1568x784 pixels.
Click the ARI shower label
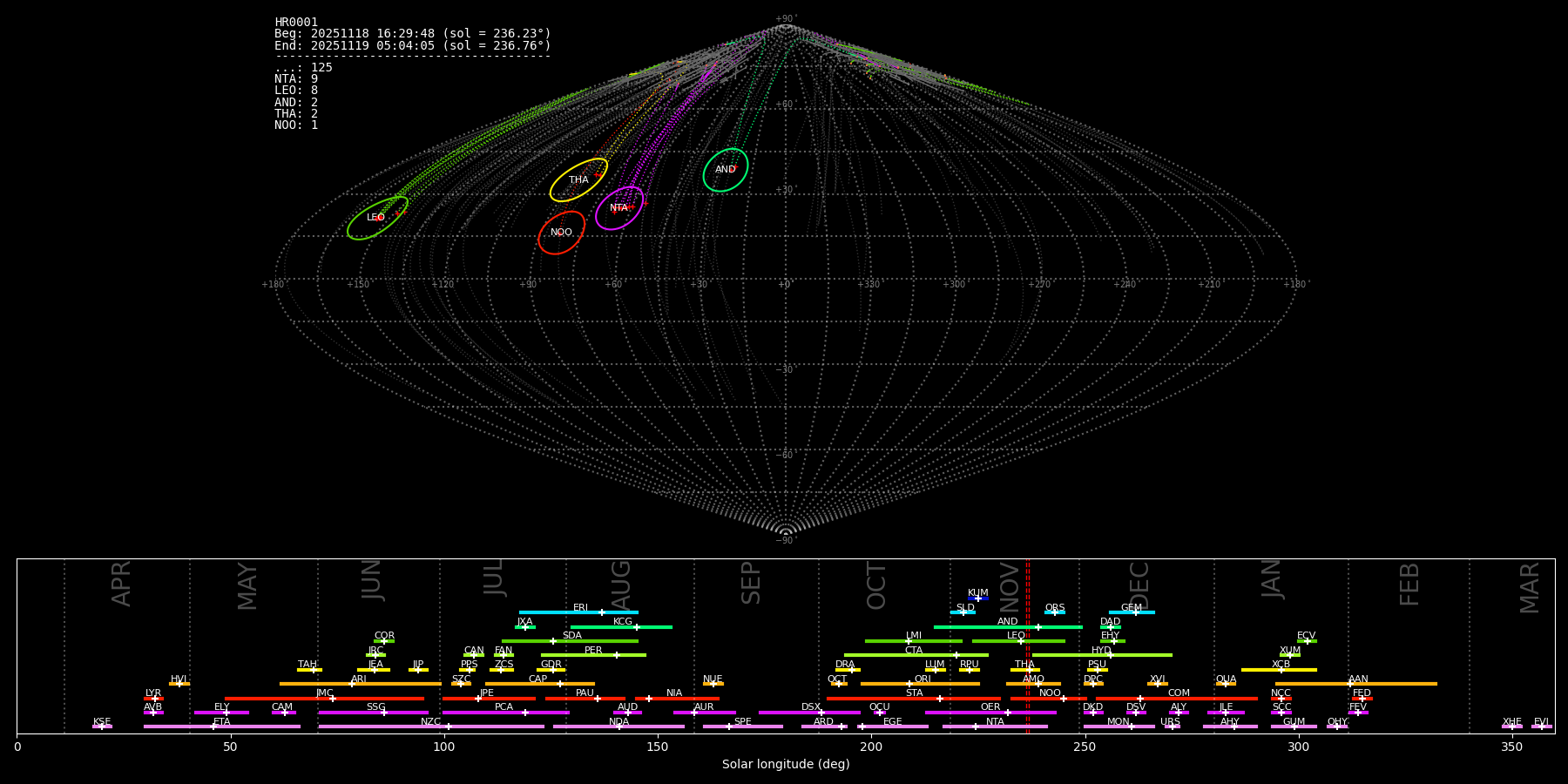click(359, 679)
